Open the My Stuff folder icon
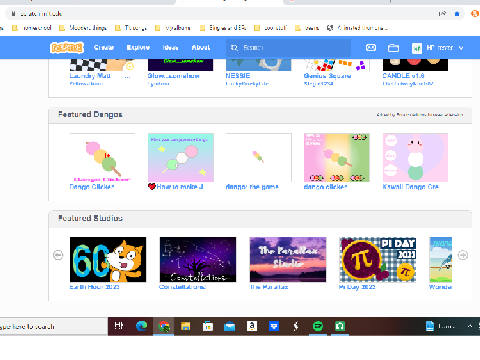This screenshot has width=480, height=360. [393, 48]
